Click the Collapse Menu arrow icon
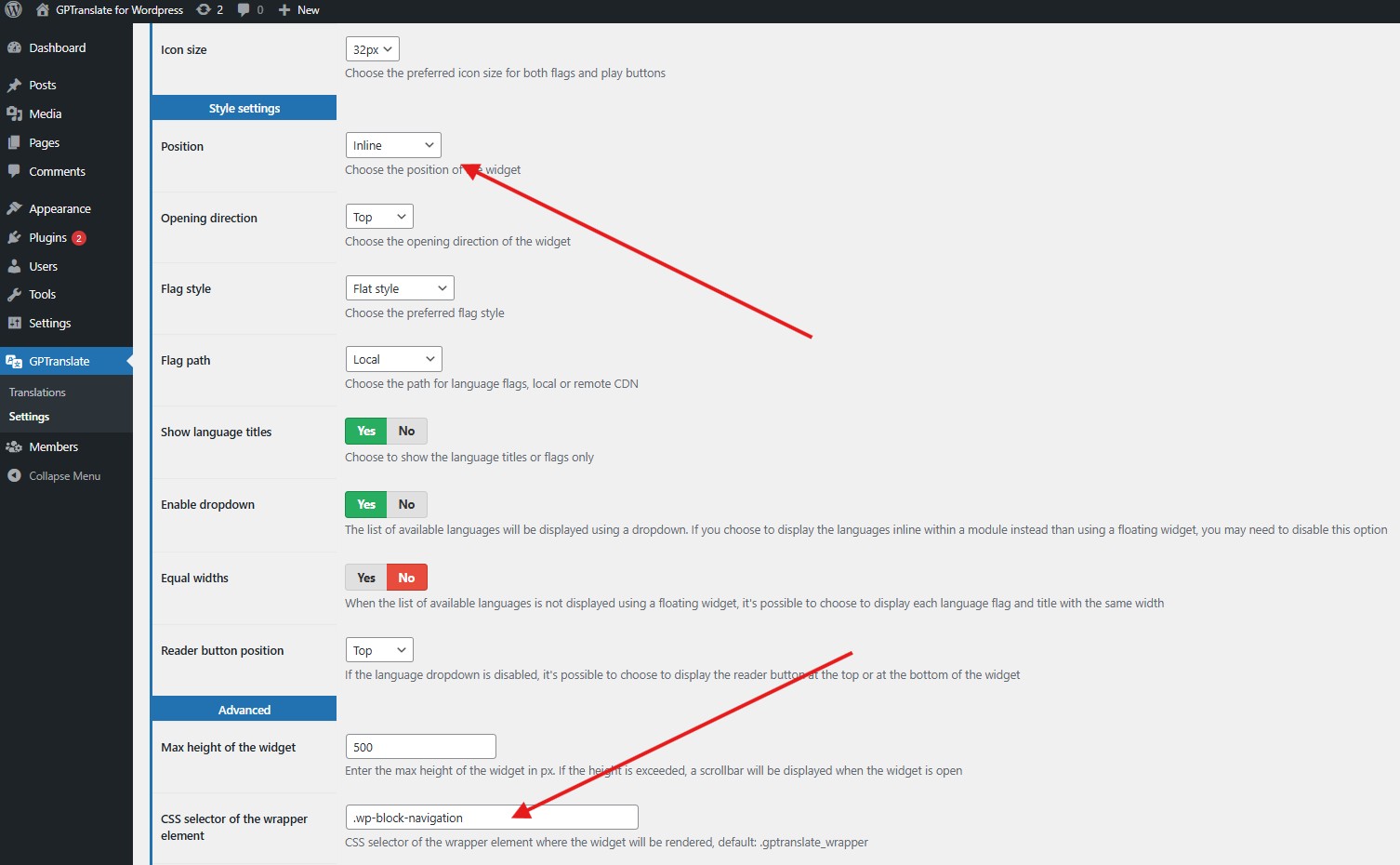The image size is (1400, 865). 14,475
